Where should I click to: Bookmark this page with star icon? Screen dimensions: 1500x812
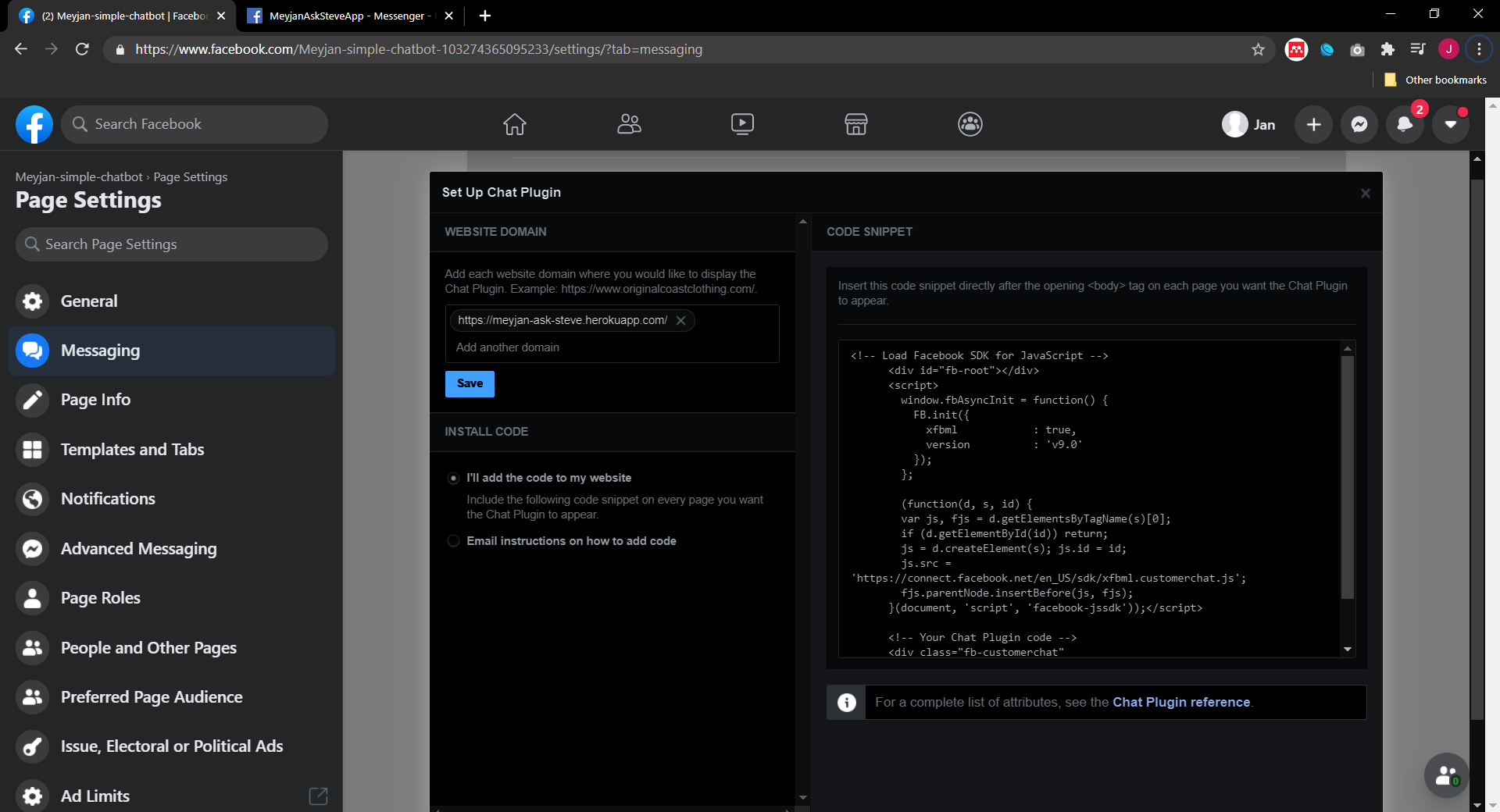tap(1258, 49)
